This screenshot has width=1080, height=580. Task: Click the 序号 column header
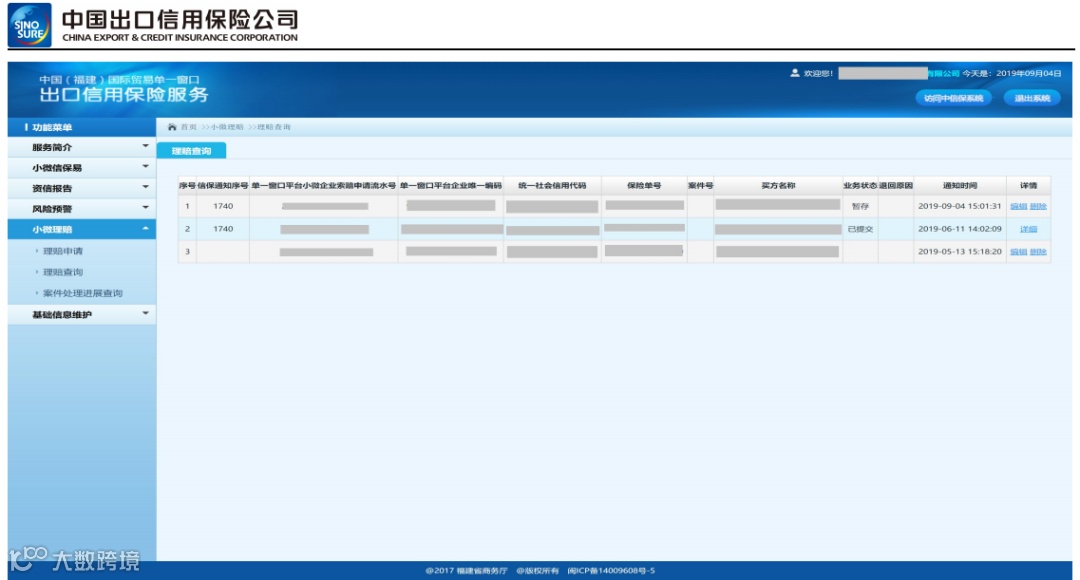[x=187, y=186]
